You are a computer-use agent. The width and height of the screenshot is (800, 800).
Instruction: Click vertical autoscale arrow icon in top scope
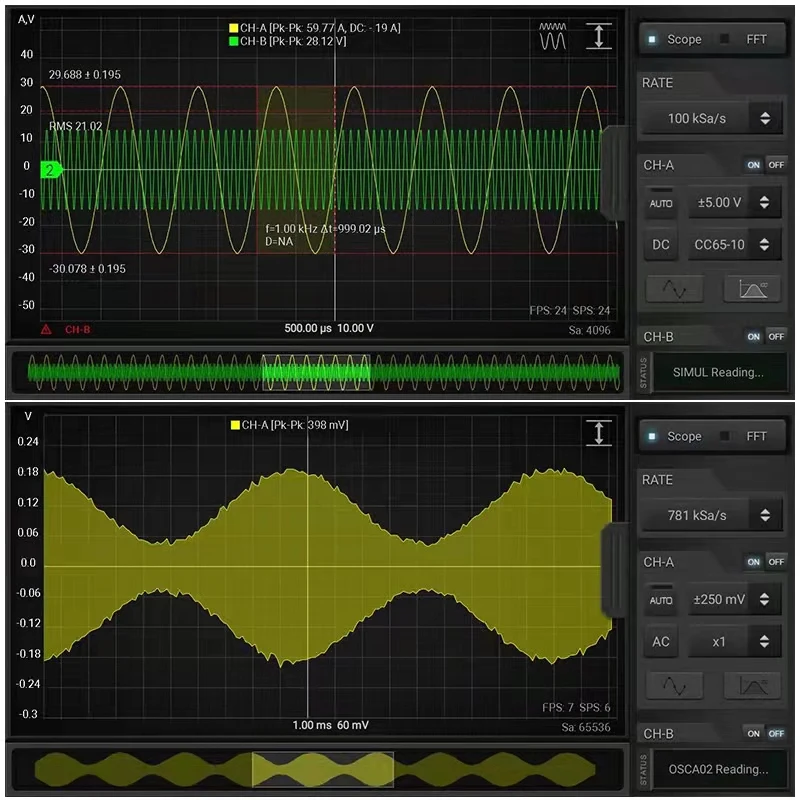tap(598, 36)
